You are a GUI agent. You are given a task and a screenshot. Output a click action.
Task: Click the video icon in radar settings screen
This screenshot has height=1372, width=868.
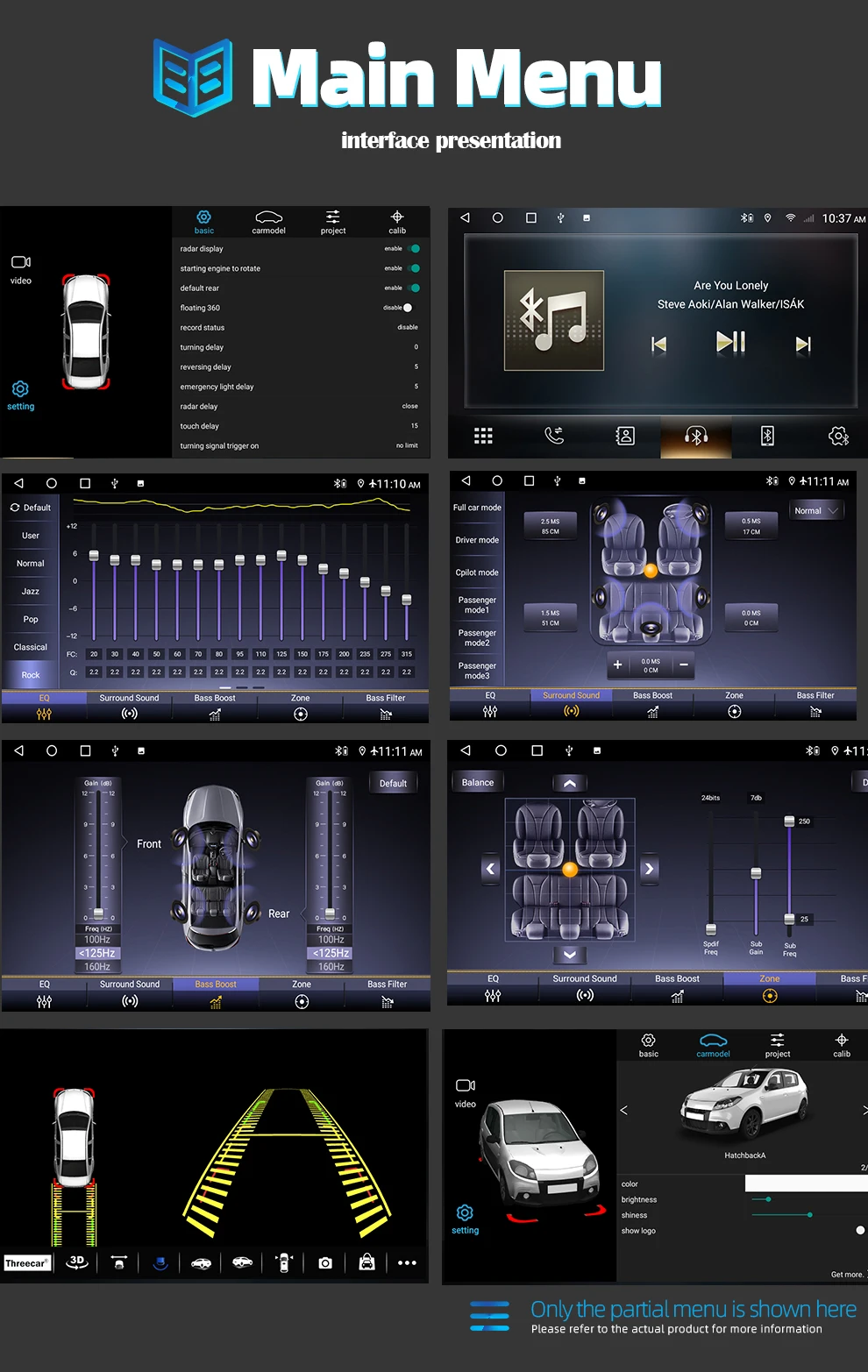pyautogui.click(x=21, y=268)
